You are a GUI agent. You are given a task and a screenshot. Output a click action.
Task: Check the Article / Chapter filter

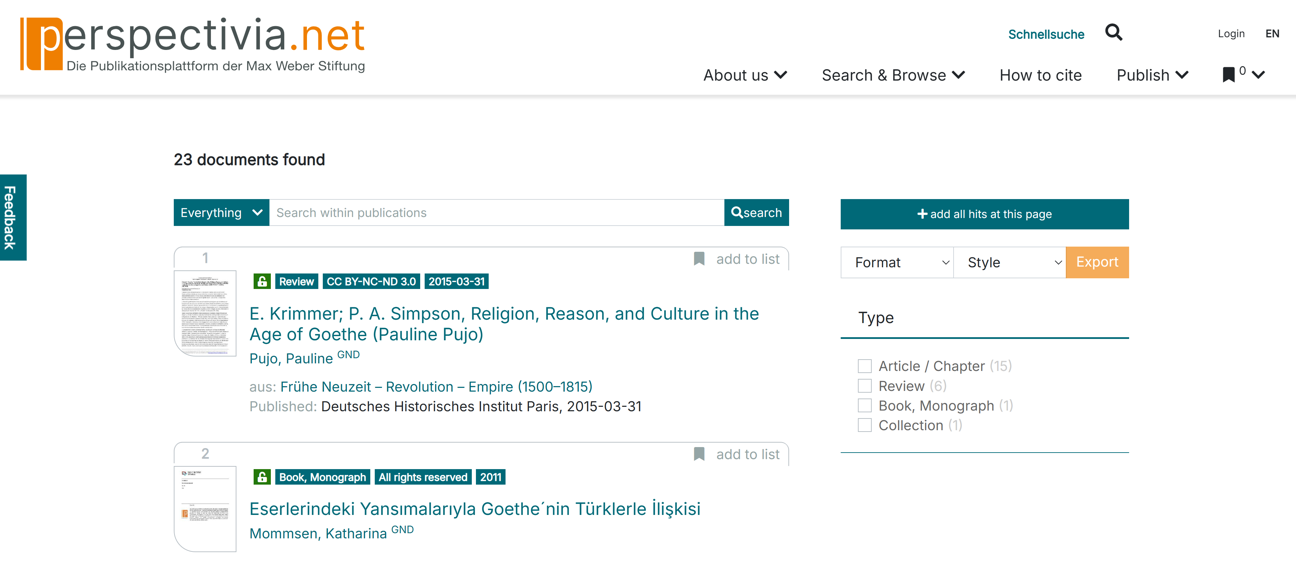click(x=865, y=366)
